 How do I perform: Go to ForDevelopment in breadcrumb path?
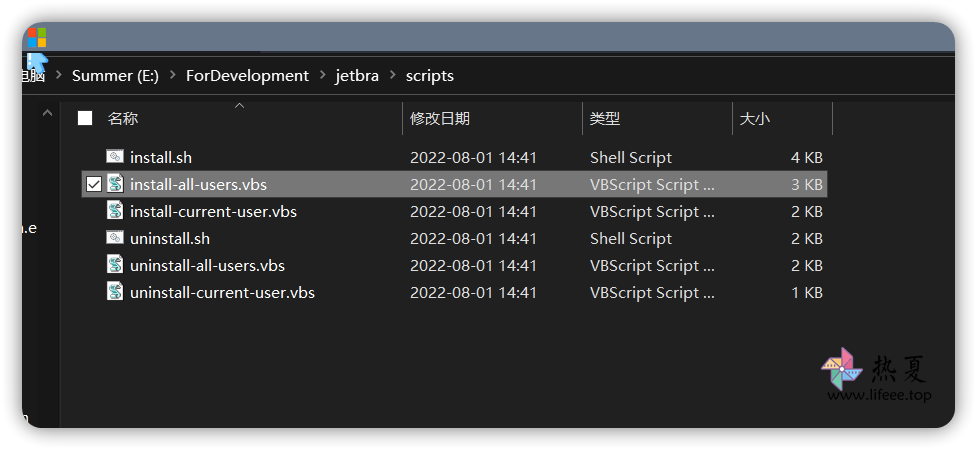(247, 76)
